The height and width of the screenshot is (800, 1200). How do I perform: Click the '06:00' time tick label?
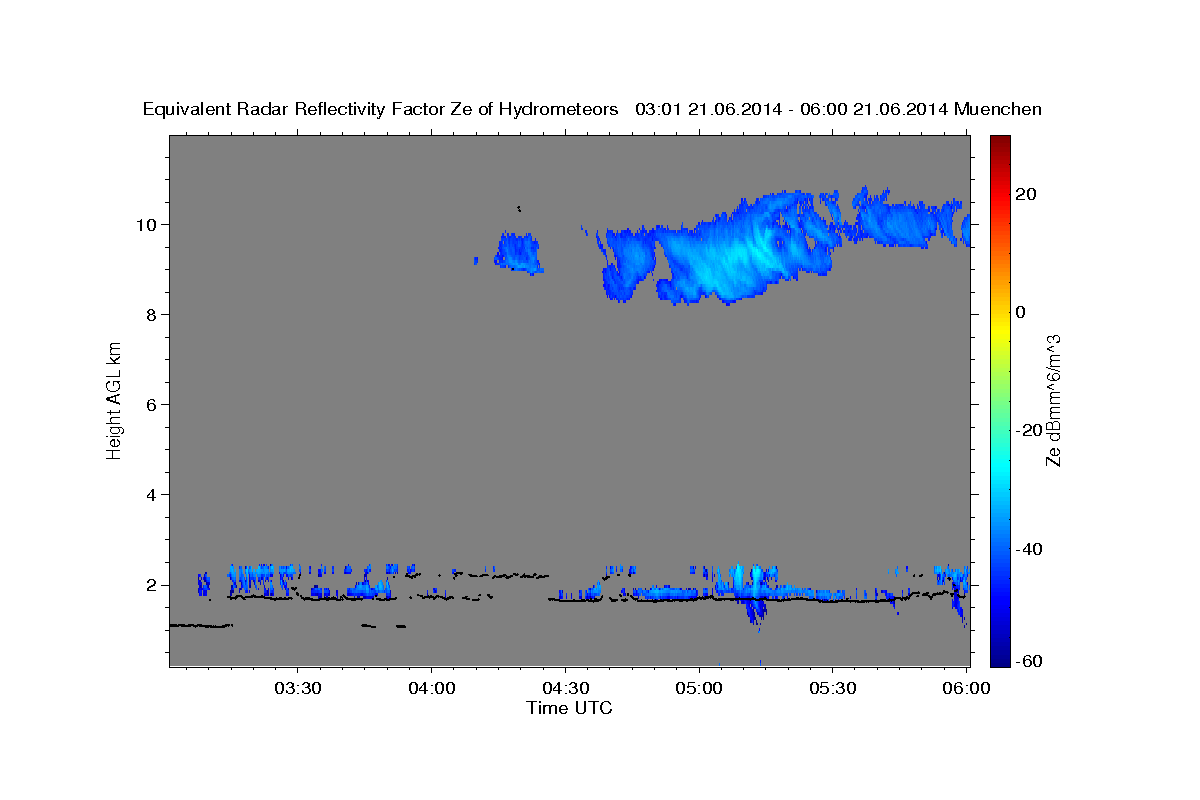[967, 689]
